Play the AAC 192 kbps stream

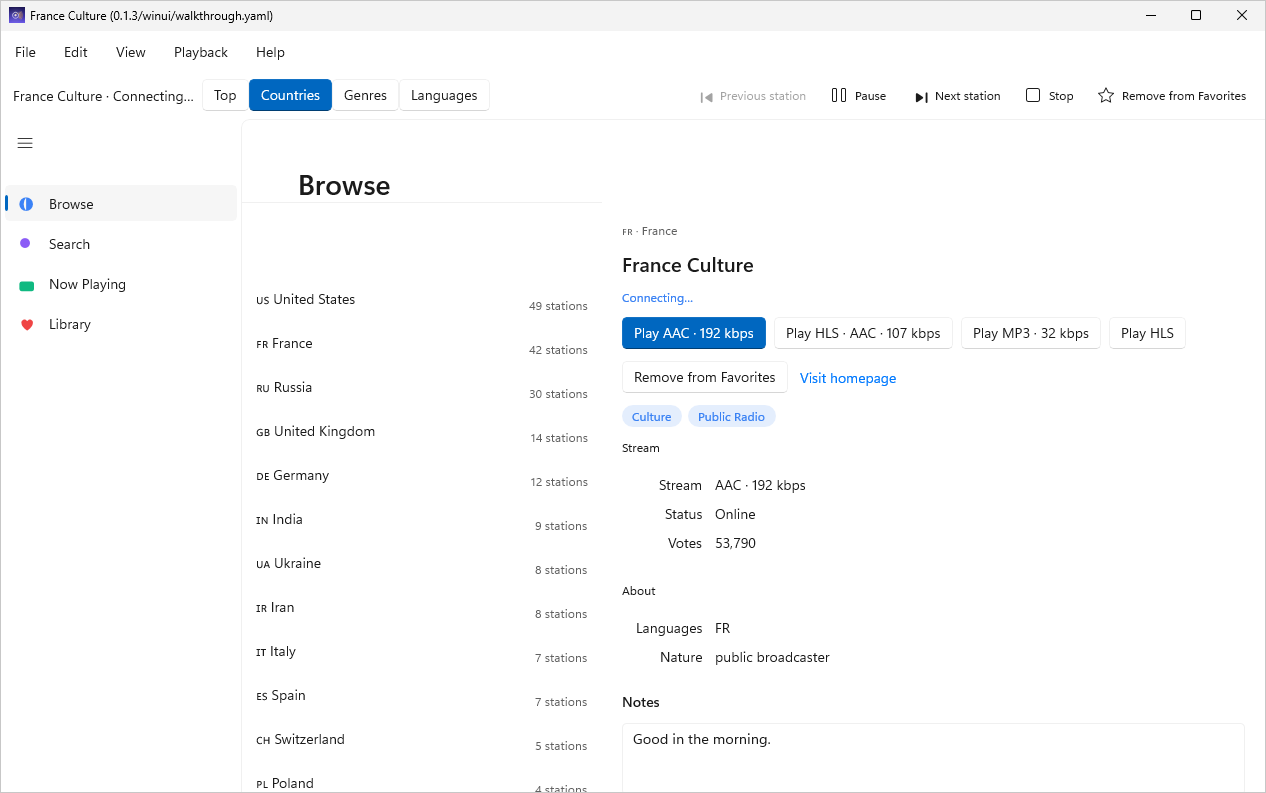694,333
